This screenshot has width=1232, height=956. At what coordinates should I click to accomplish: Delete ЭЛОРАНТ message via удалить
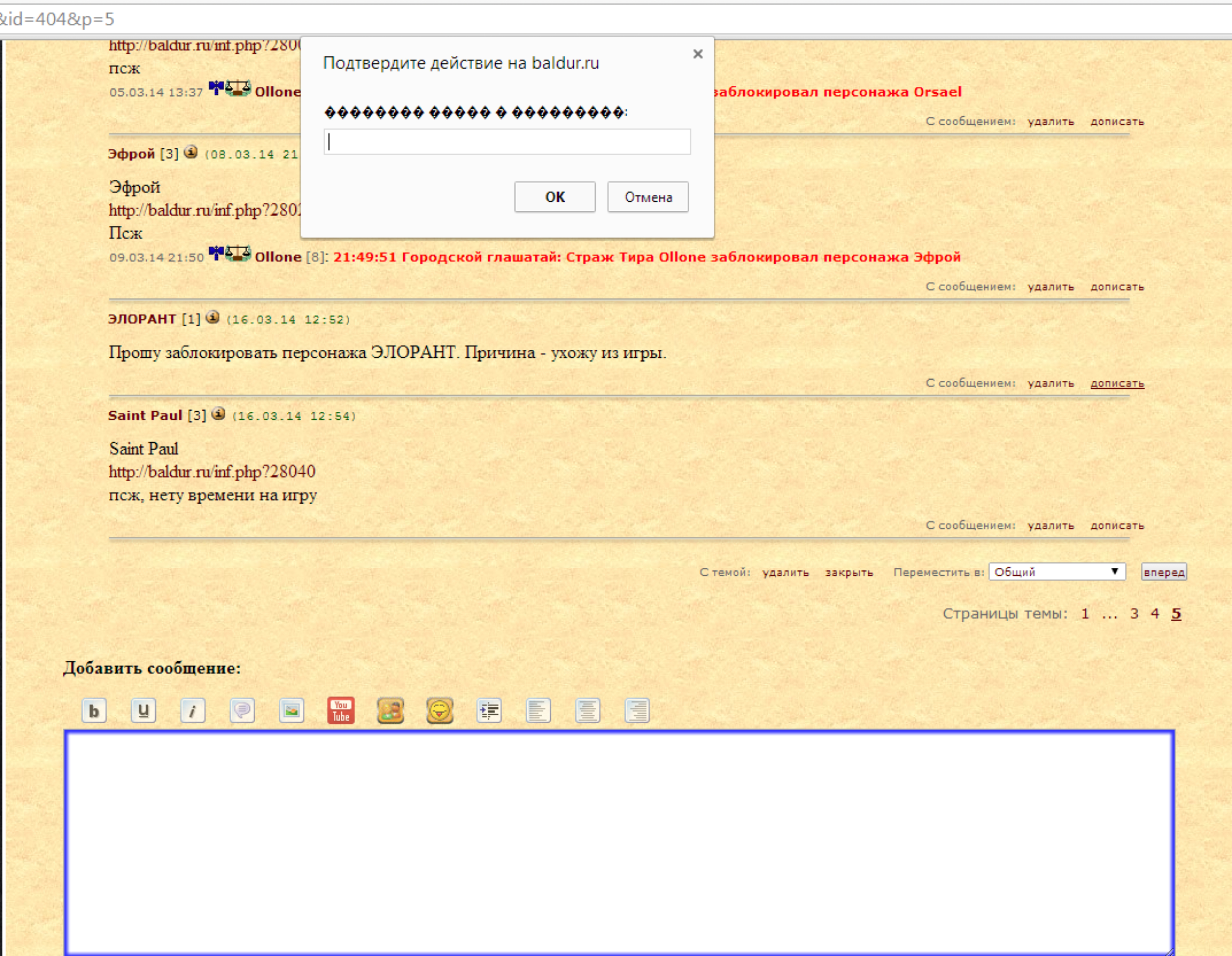pos(1051,383)
